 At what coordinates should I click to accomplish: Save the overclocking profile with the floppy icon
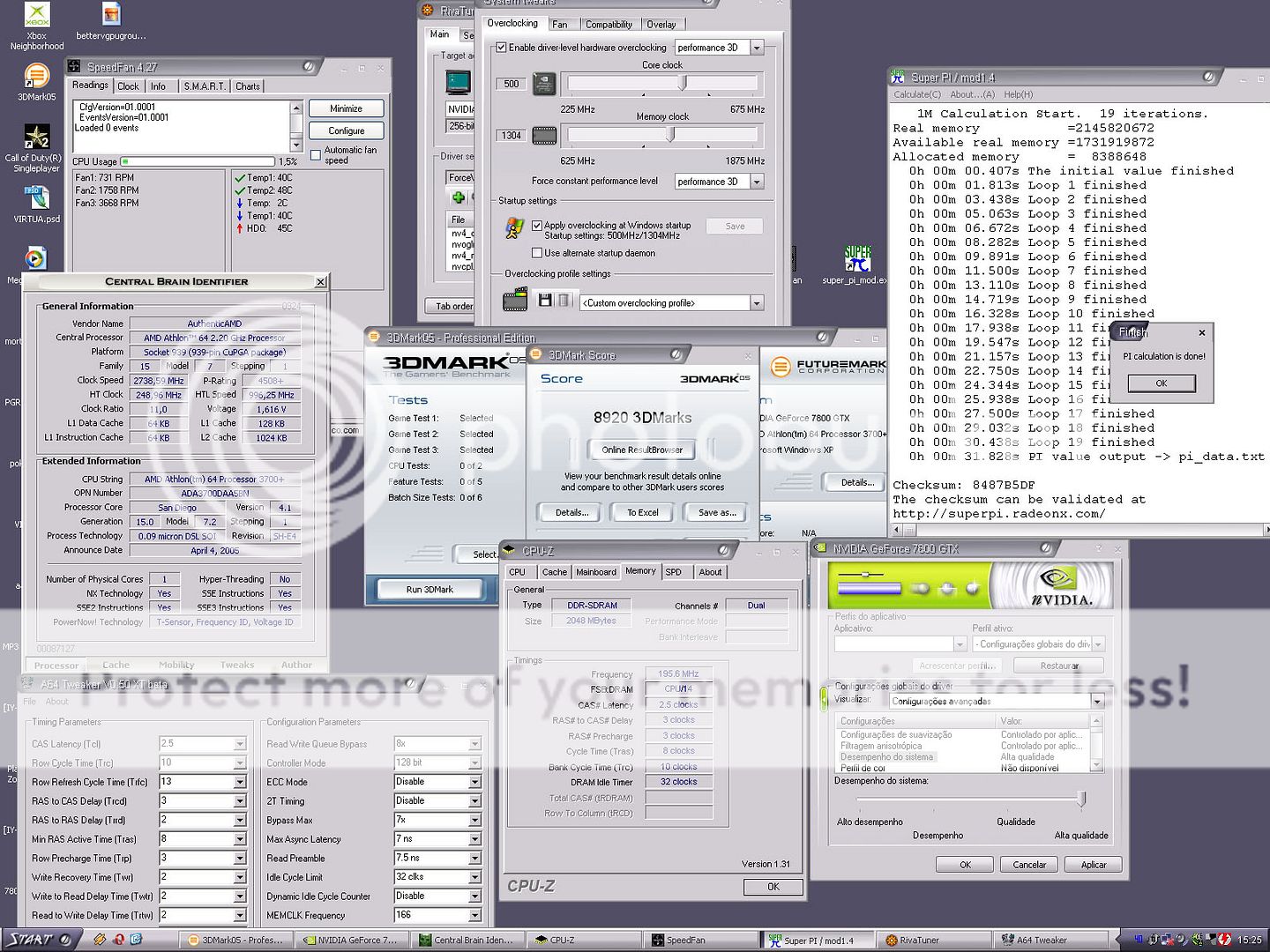544,301
